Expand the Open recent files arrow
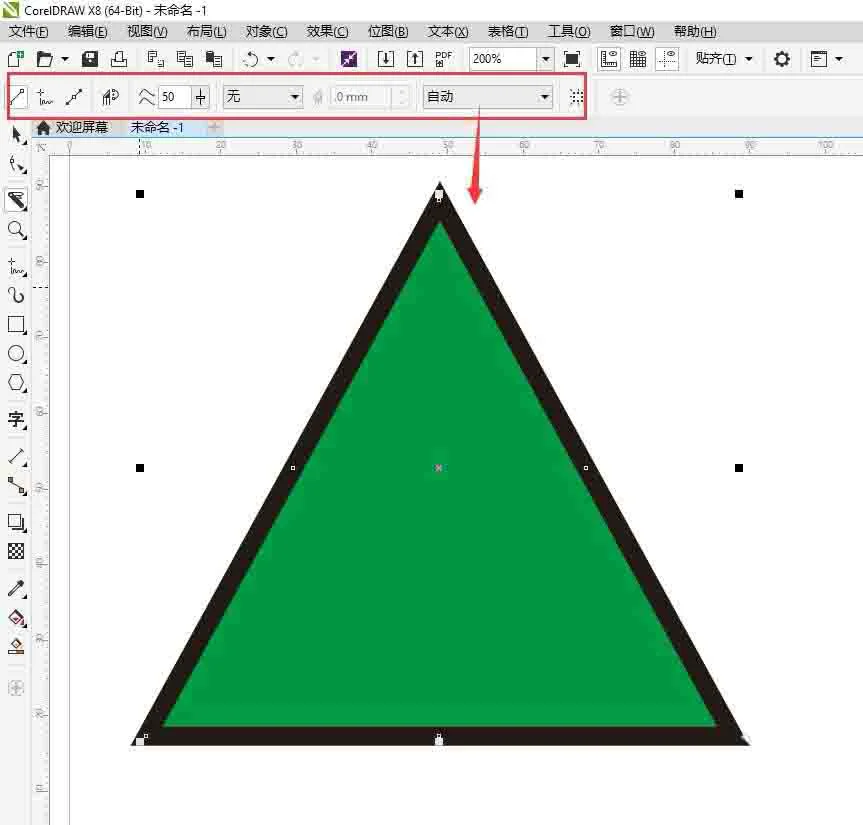863x825 pixels. pos(65,59)
